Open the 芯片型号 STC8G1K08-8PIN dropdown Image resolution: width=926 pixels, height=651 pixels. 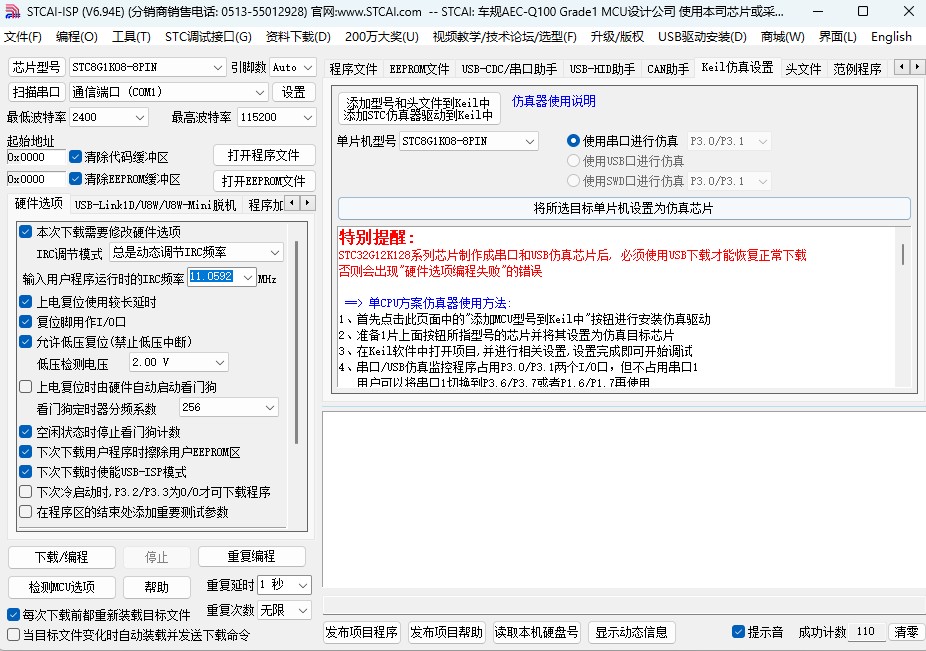click(x=148, y=67)
